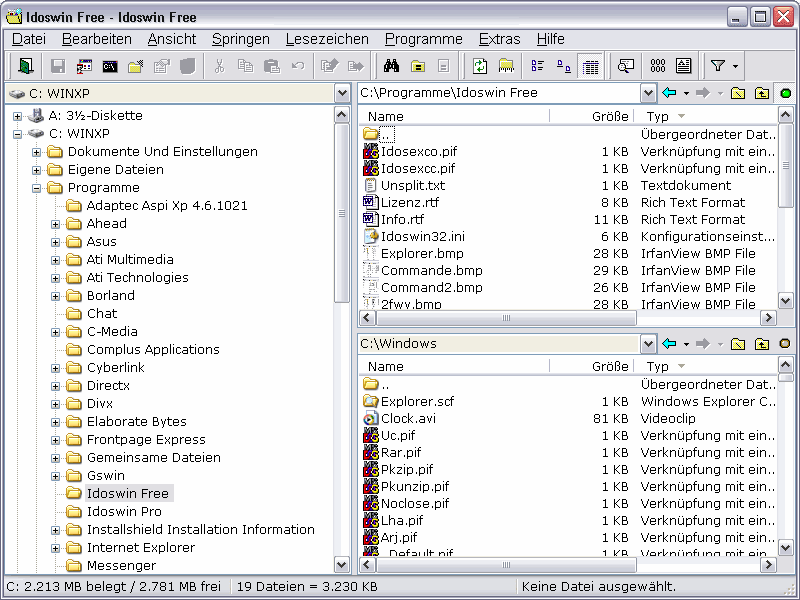Go up one folder in upper pane
This screenshot has height=600, width=800.
(762, 93)
